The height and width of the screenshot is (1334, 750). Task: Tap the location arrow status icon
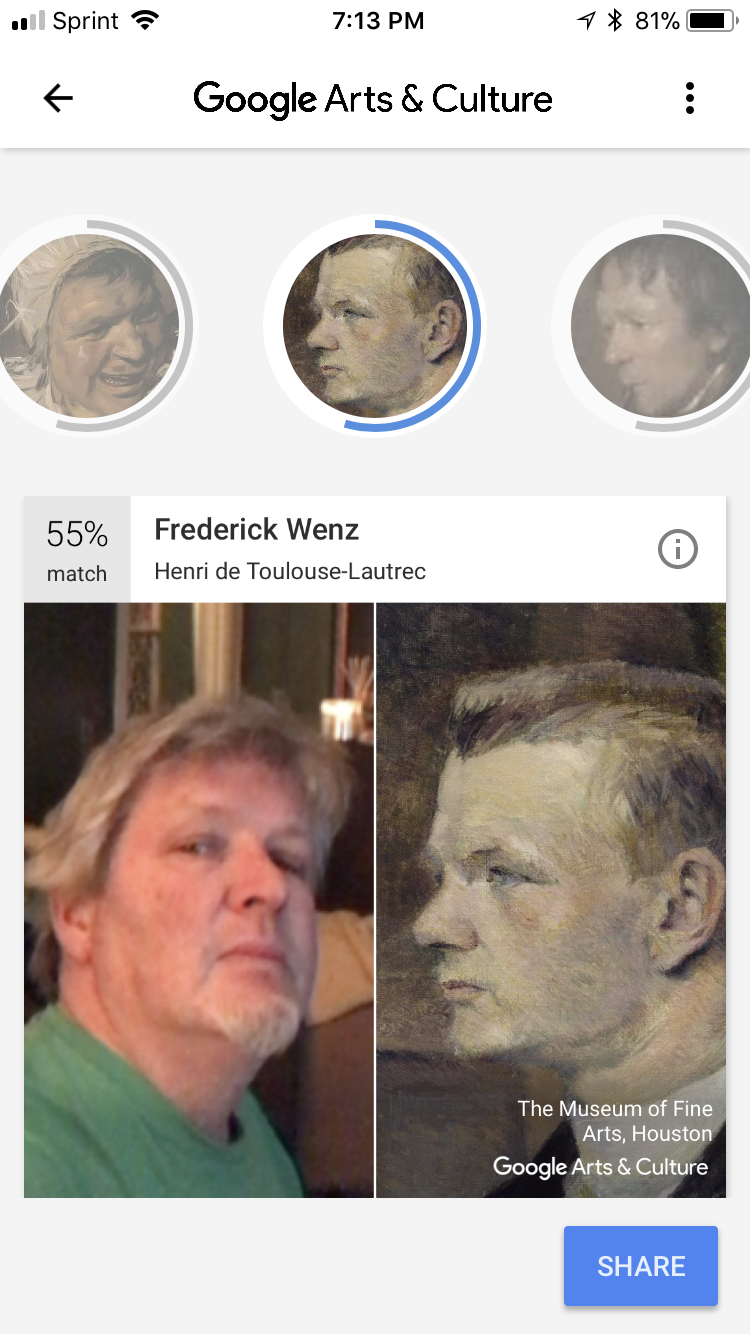(586, 21)
